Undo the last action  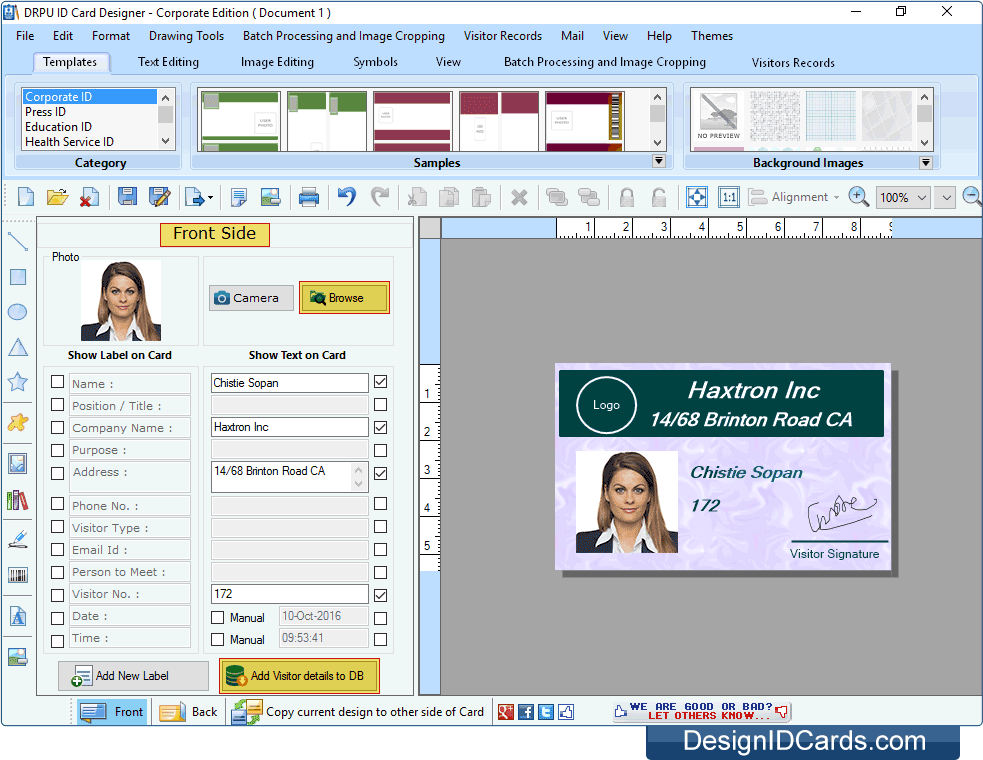pos(347,197)
